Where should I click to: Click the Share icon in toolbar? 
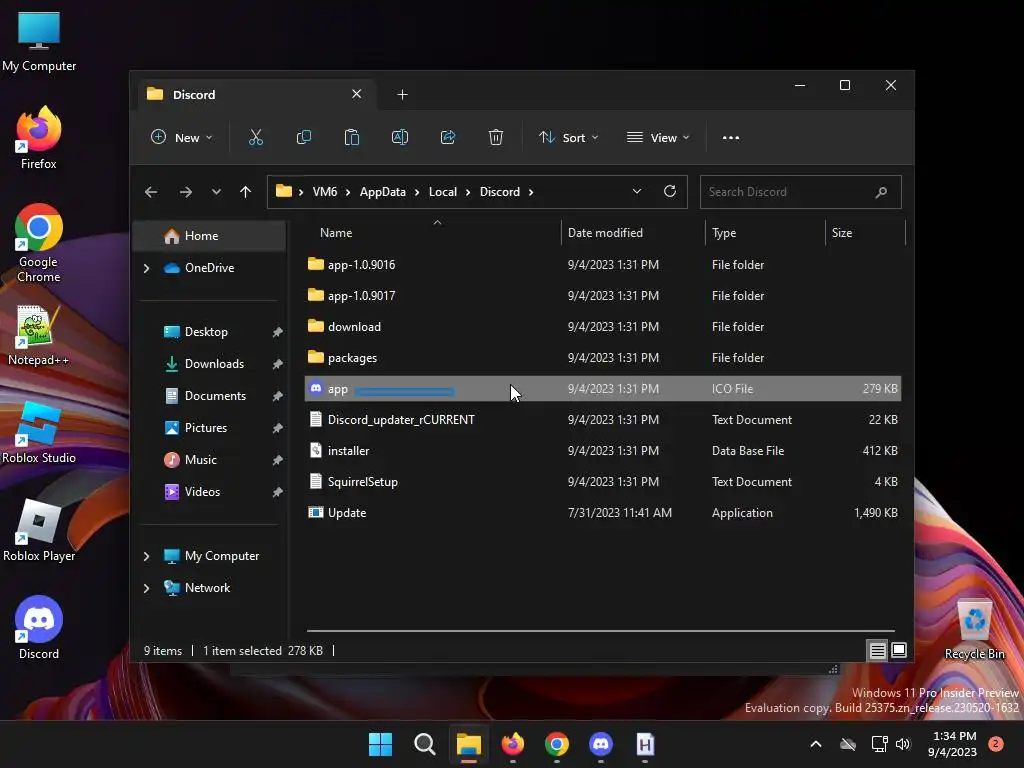pyautogui.click(x=448, y=137)
